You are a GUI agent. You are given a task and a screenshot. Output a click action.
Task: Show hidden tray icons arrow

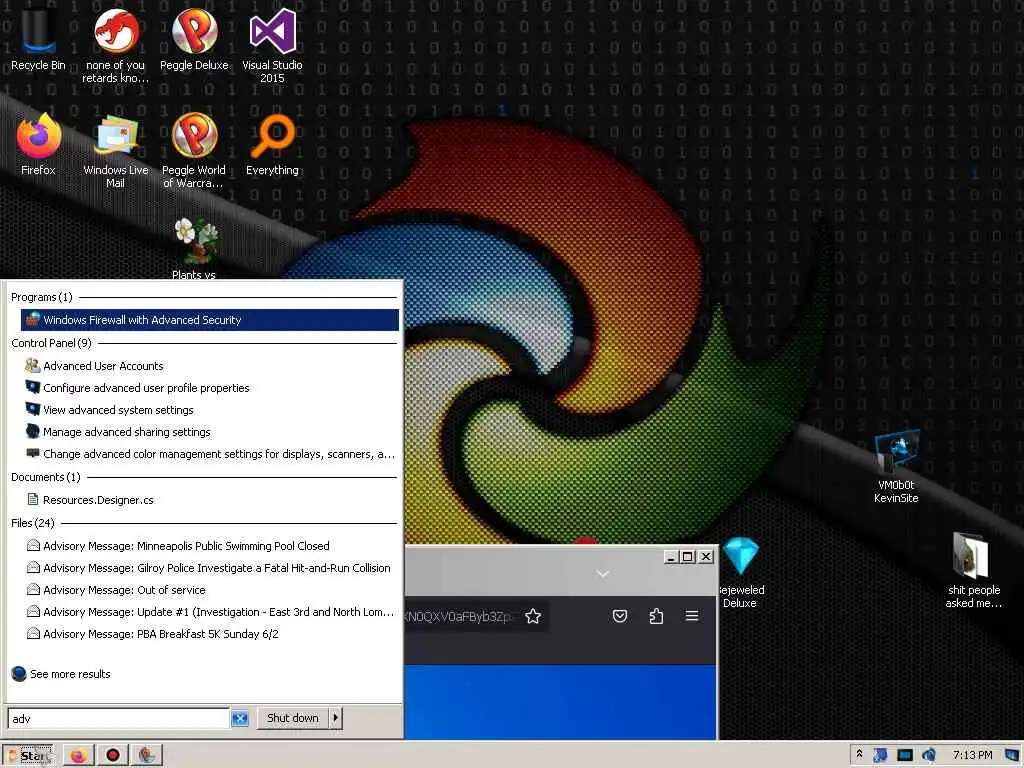point(859,754)
